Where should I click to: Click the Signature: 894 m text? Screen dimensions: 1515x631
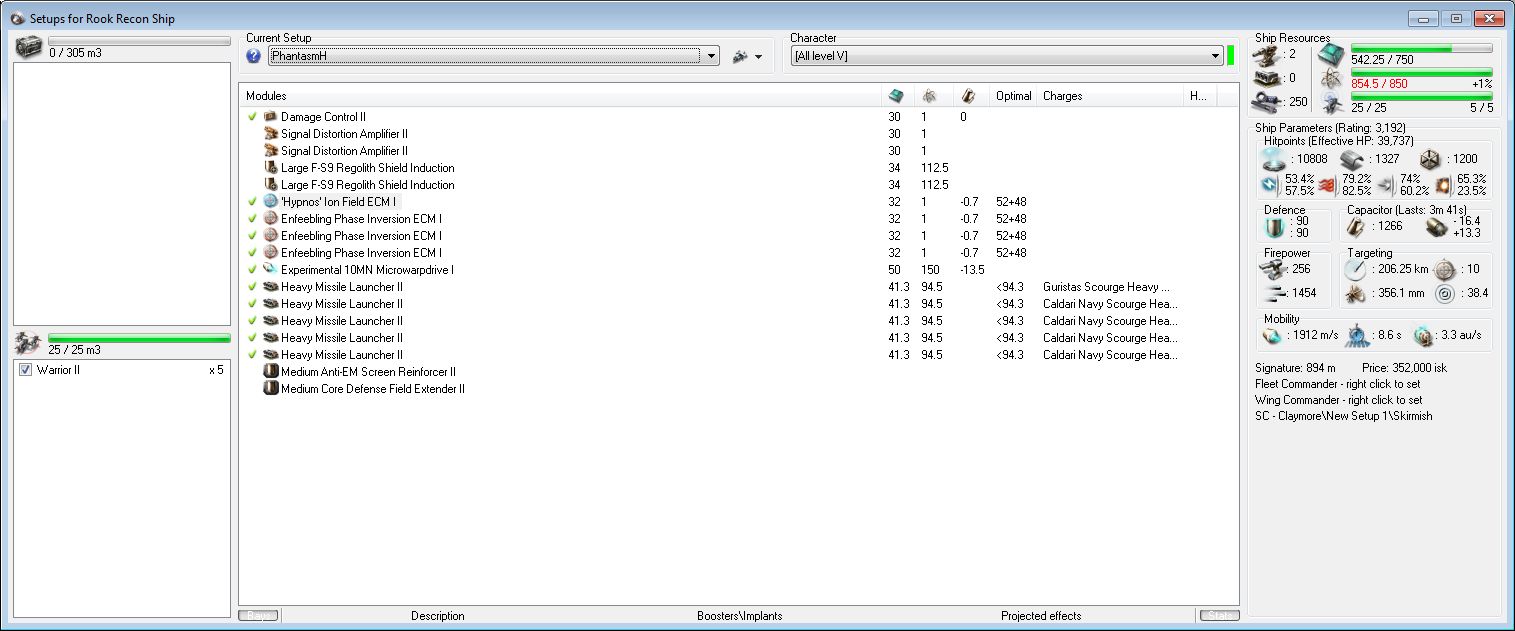tap(1293, 368)
